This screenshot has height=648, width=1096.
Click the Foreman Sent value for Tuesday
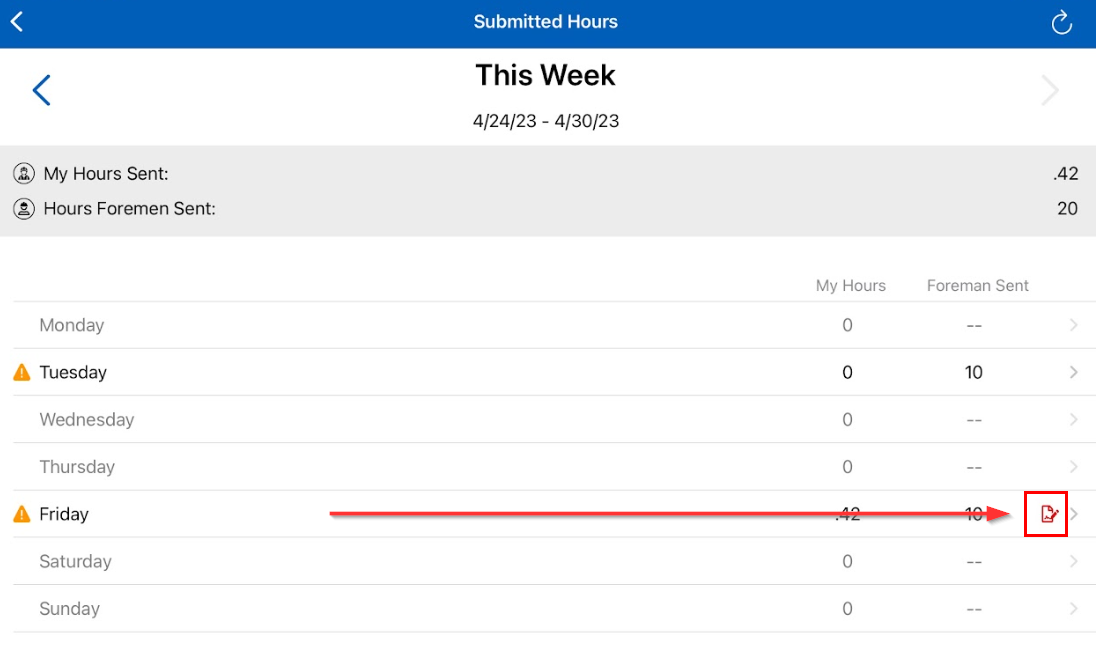(x=974, y=373)
